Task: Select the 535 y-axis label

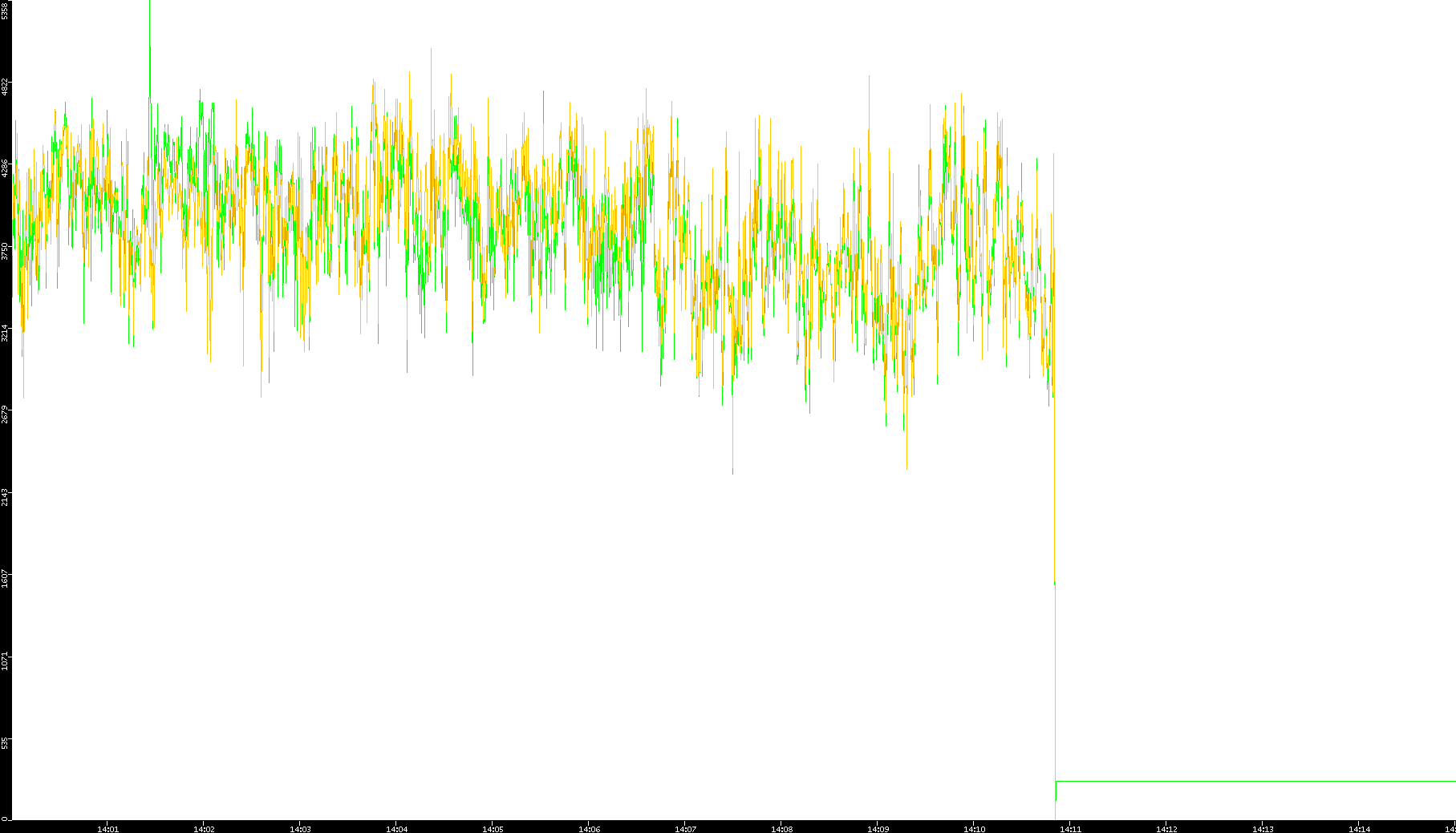Action: (5, 743)
